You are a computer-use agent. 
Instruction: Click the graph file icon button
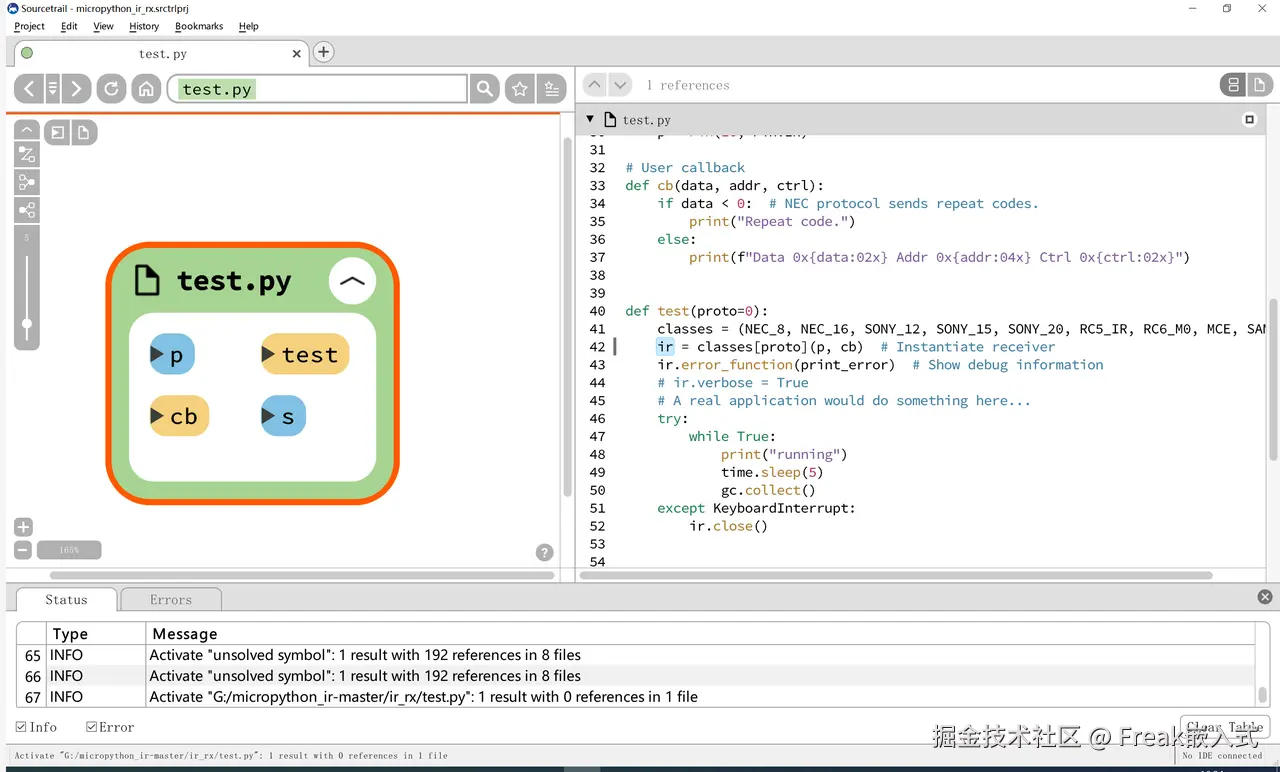[83, 132]
